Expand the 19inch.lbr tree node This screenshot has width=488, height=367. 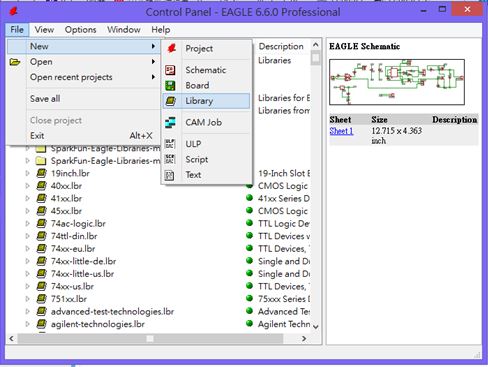(27, 173)
